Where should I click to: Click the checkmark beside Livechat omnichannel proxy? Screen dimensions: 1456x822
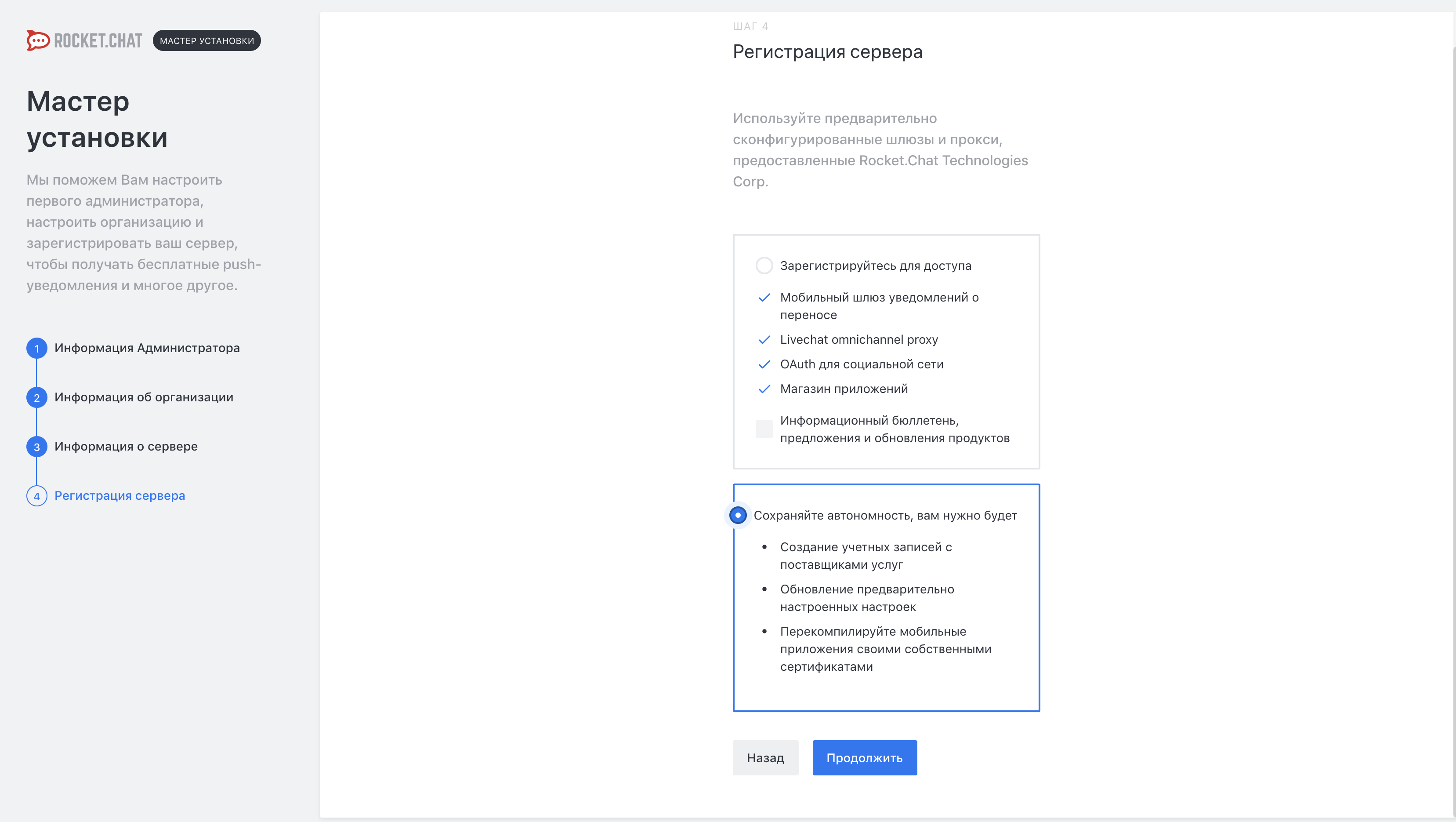point(764,340)
